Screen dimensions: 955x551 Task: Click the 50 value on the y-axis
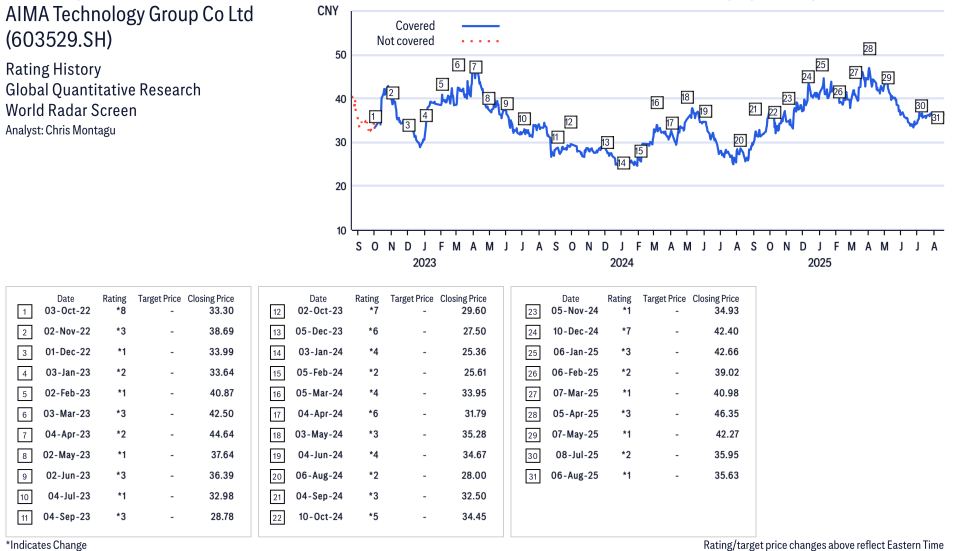(x=340, y=55)
